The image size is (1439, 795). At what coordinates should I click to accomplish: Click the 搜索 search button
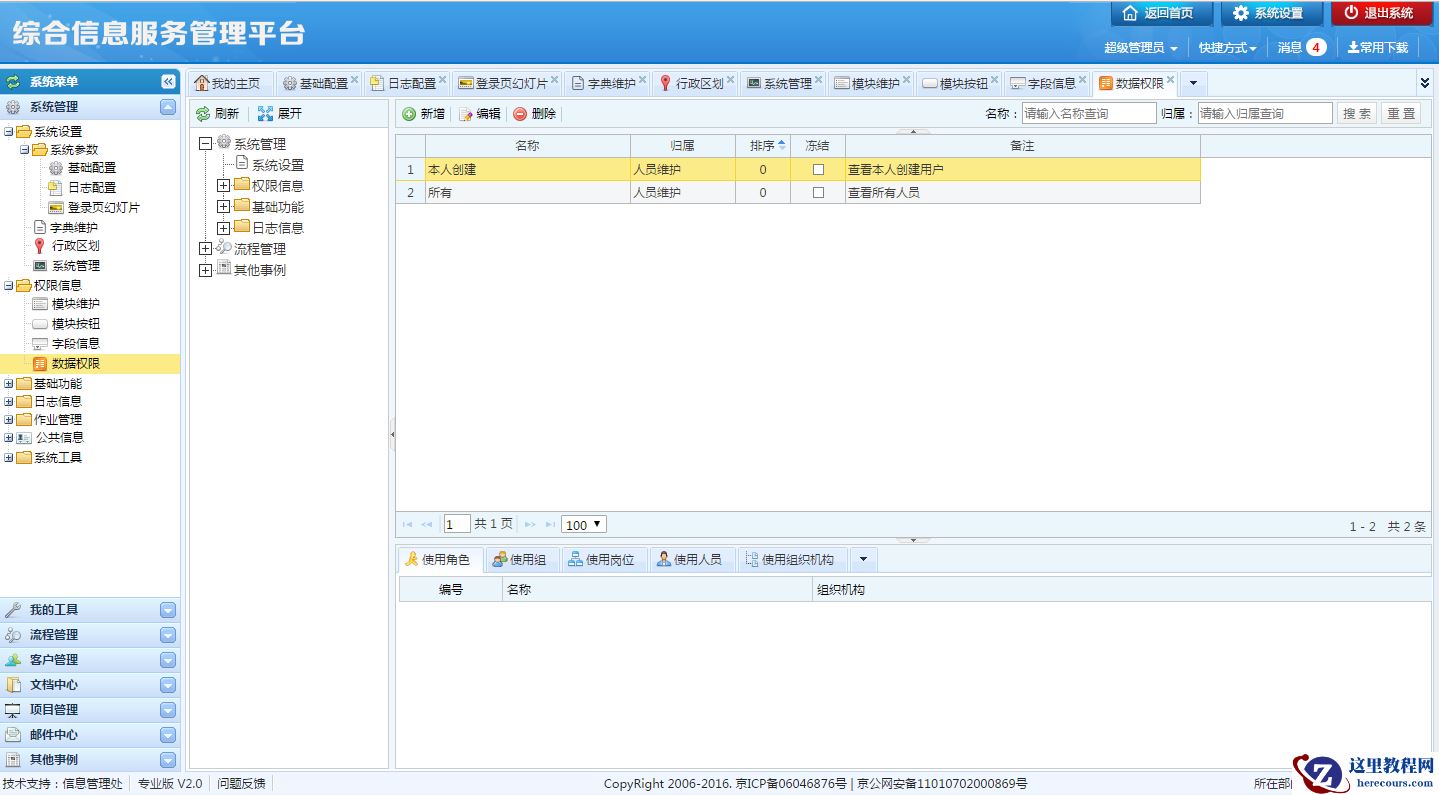tap(1356, 114)
